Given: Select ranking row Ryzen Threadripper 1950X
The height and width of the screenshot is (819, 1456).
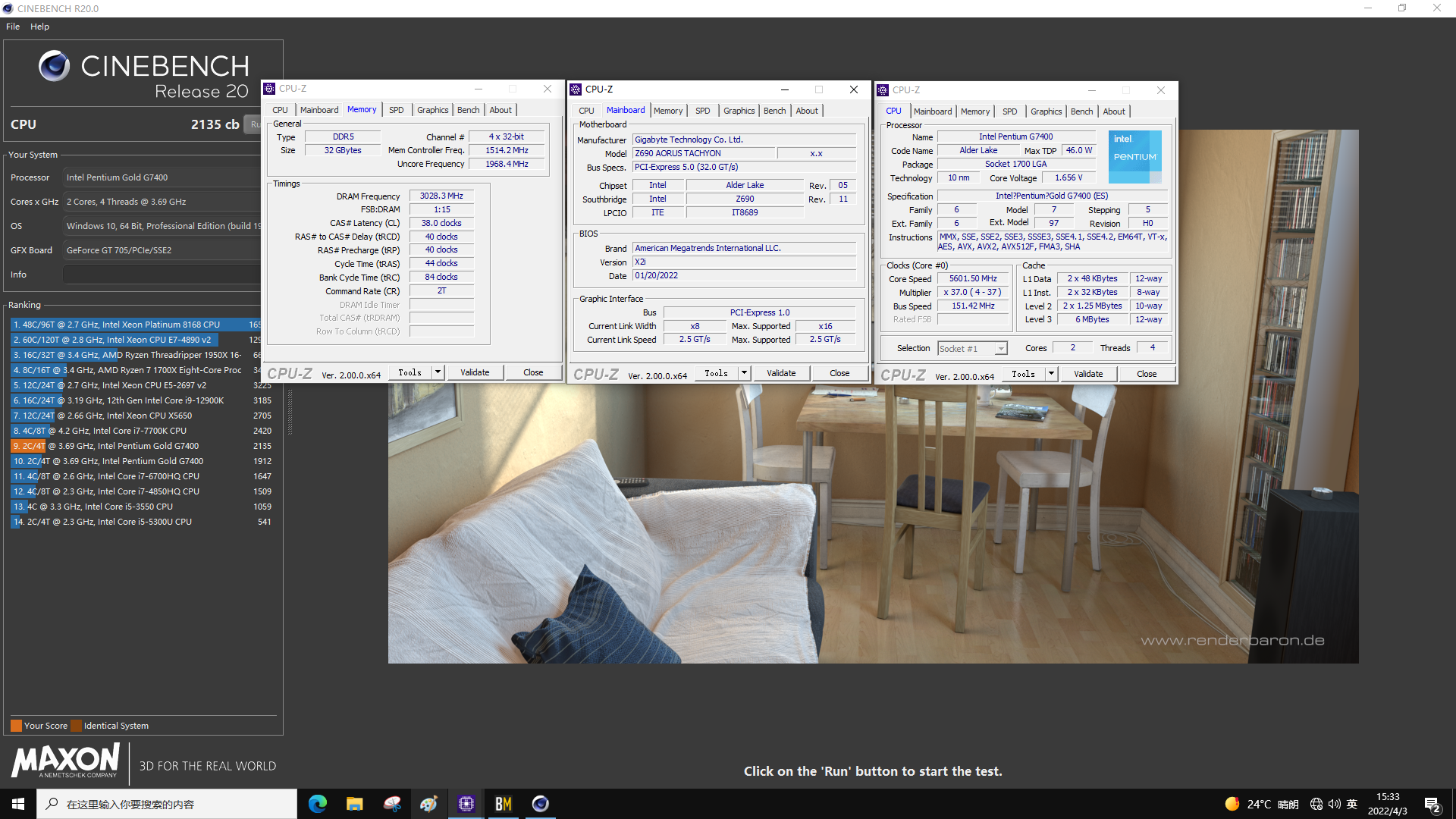Looking at the screenshot, I should (136, 355).
